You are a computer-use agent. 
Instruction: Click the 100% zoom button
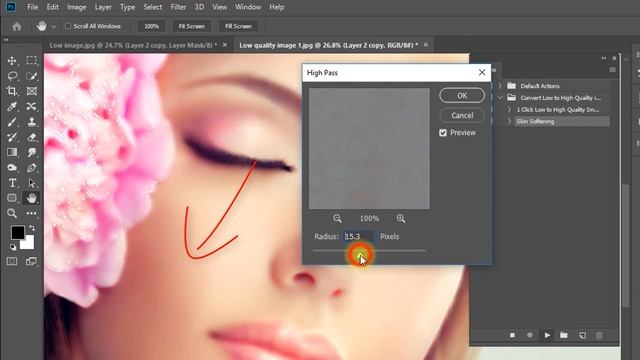point(151,26)
